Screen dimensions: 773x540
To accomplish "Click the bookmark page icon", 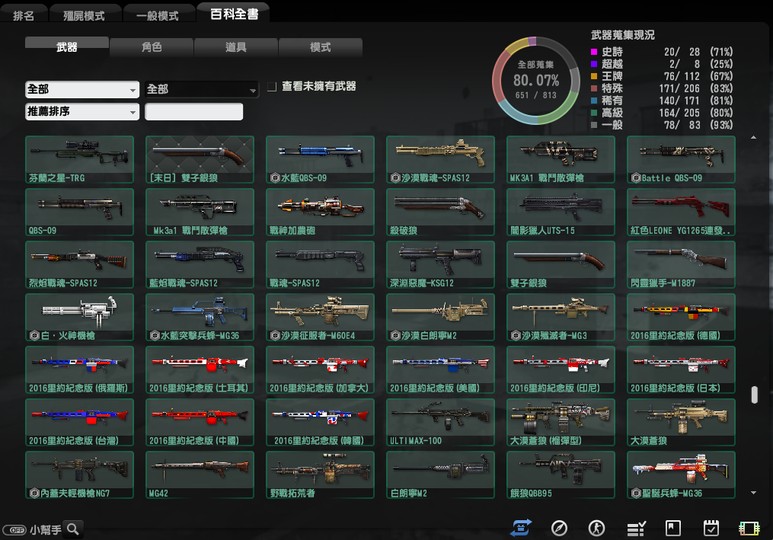I will (x=674, y=528).
